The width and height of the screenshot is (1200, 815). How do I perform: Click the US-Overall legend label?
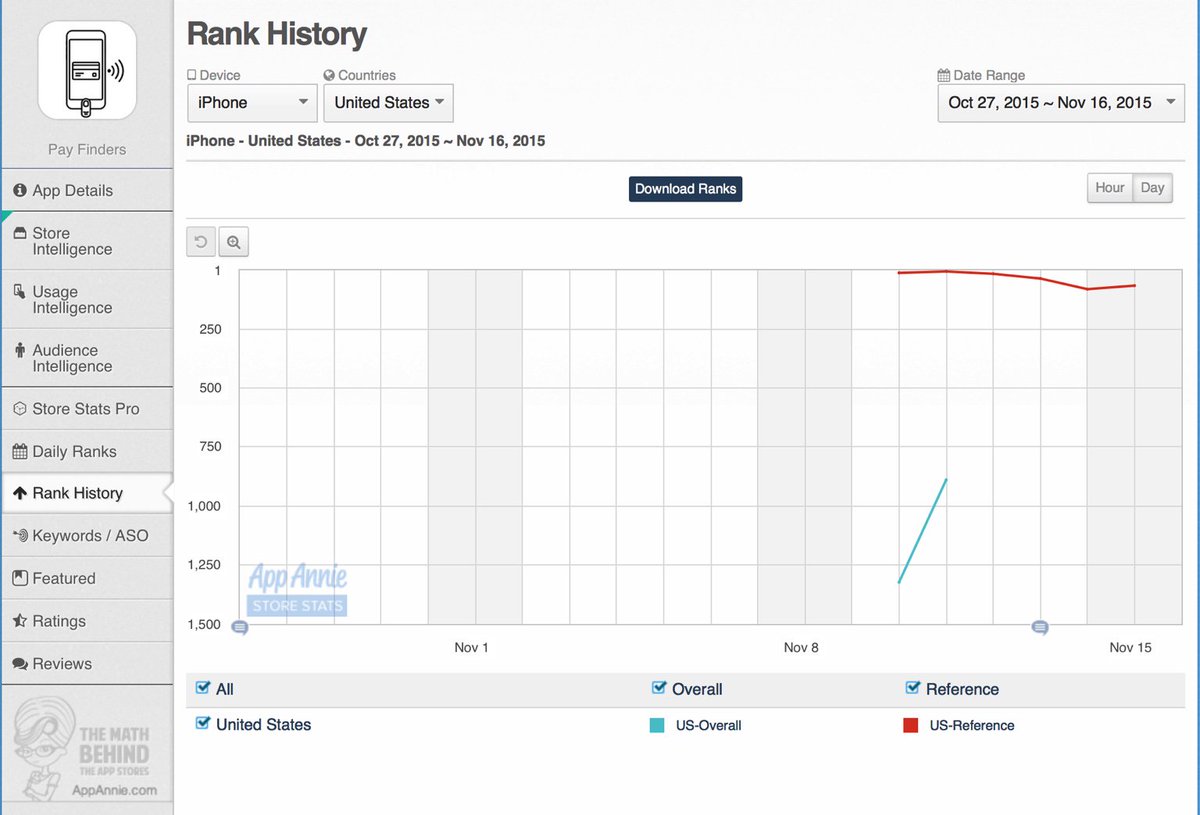coord(708,726)
